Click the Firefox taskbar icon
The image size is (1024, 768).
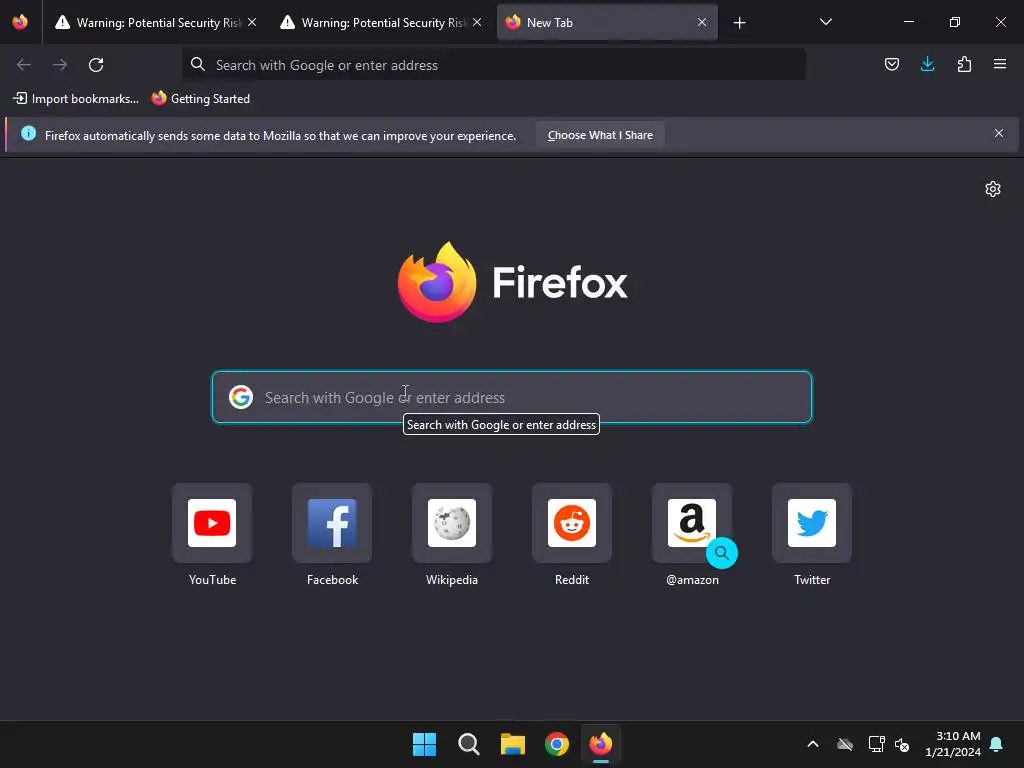coord(601,744)
